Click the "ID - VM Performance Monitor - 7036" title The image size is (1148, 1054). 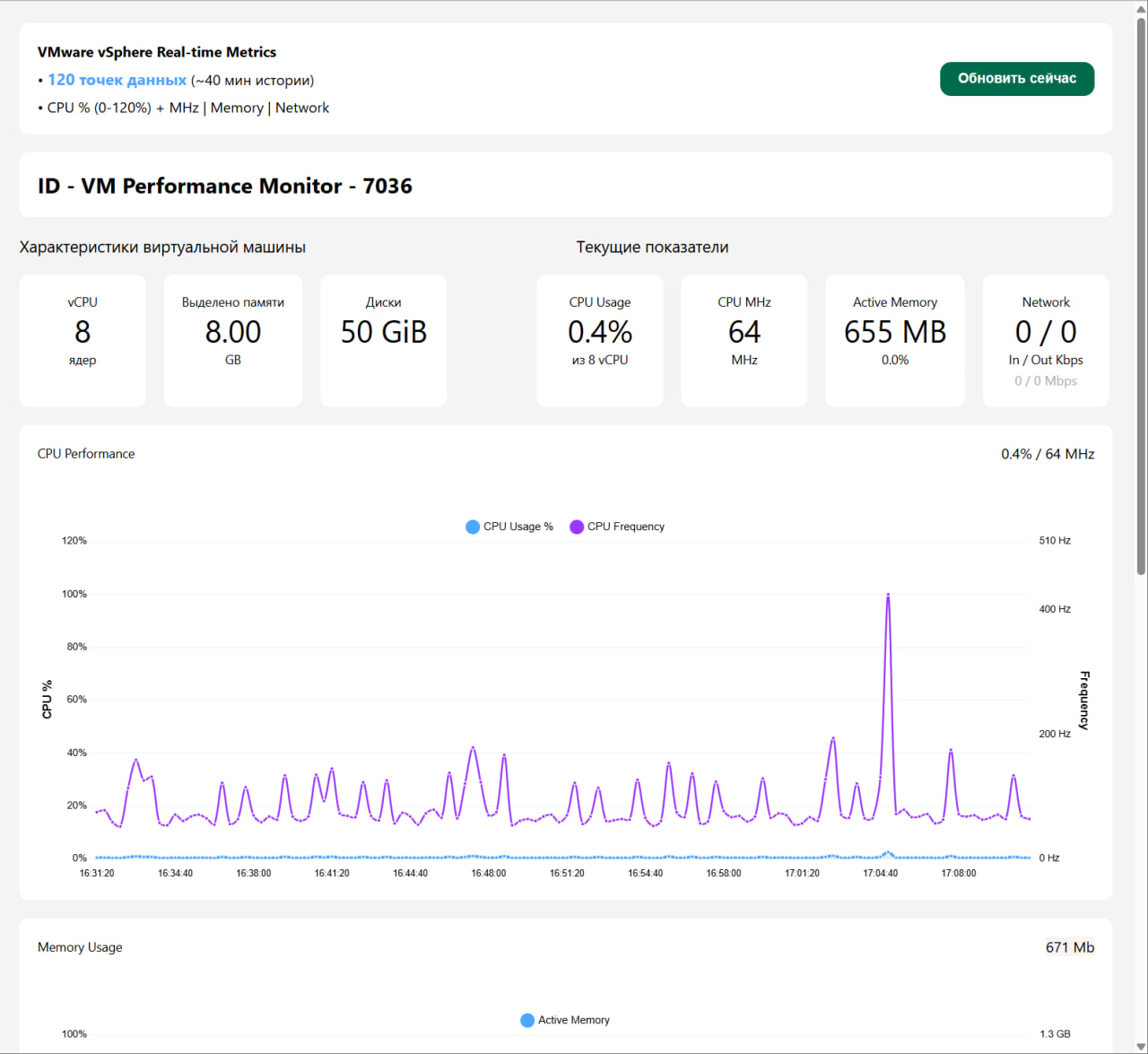tap(225, 186)
